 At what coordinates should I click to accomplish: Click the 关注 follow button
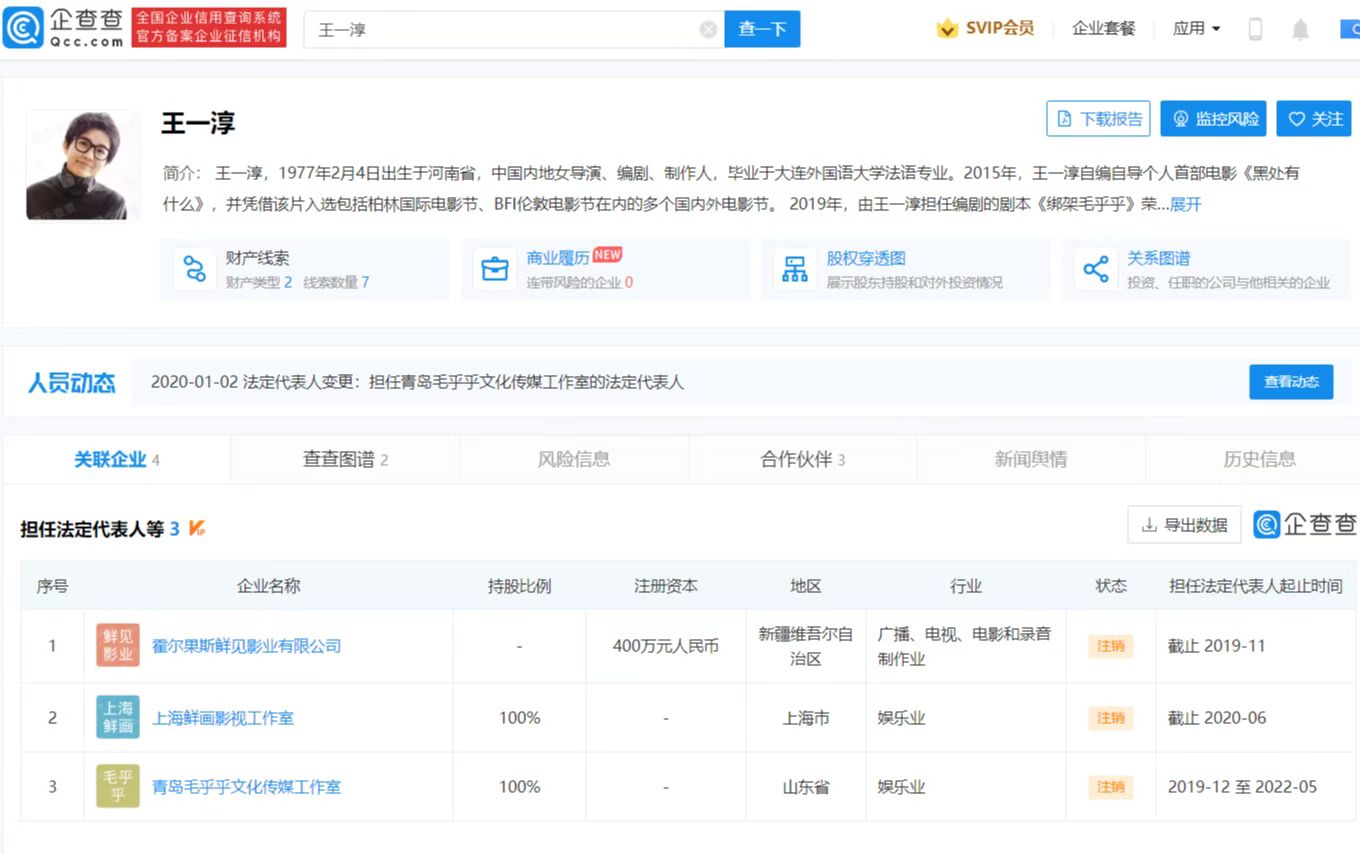1314,119
